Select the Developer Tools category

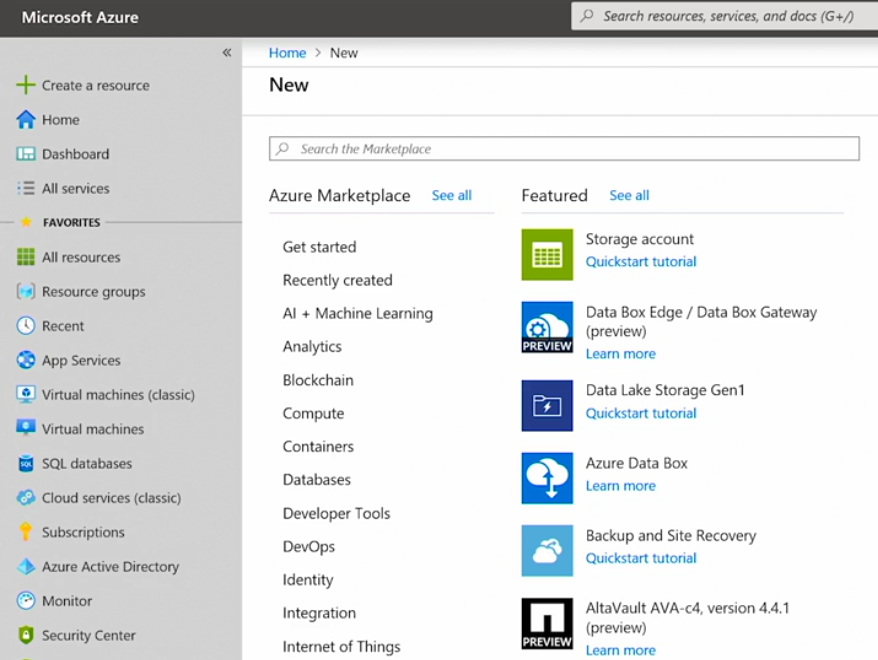tap(336, 513)
